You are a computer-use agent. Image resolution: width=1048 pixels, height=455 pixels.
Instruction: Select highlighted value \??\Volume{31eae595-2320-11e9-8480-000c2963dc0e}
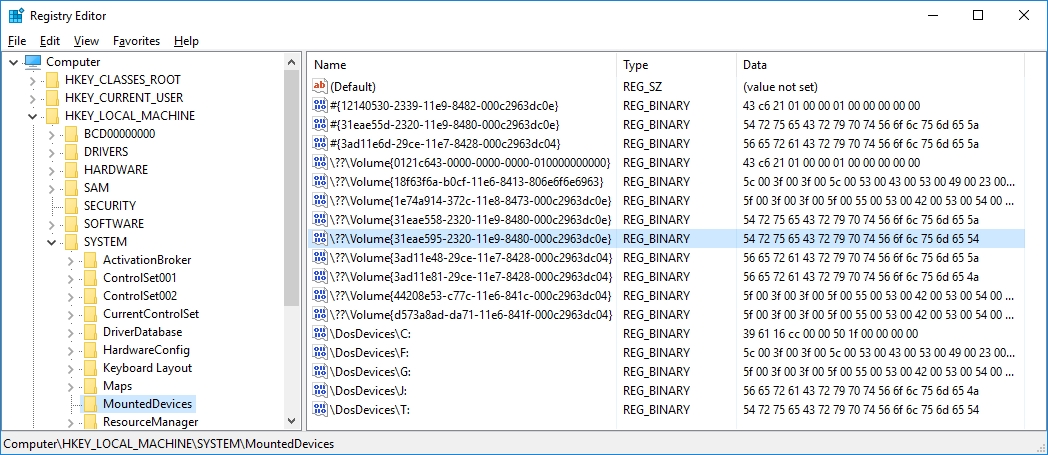(x=471, y=239)
